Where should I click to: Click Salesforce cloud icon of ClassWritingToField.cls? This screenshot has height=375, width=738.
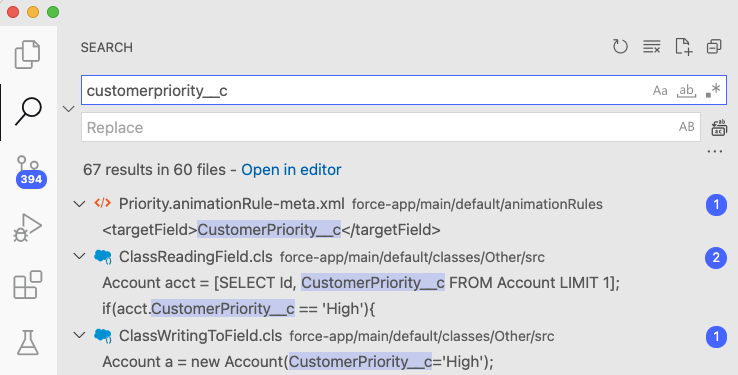(x=103, y=335)
